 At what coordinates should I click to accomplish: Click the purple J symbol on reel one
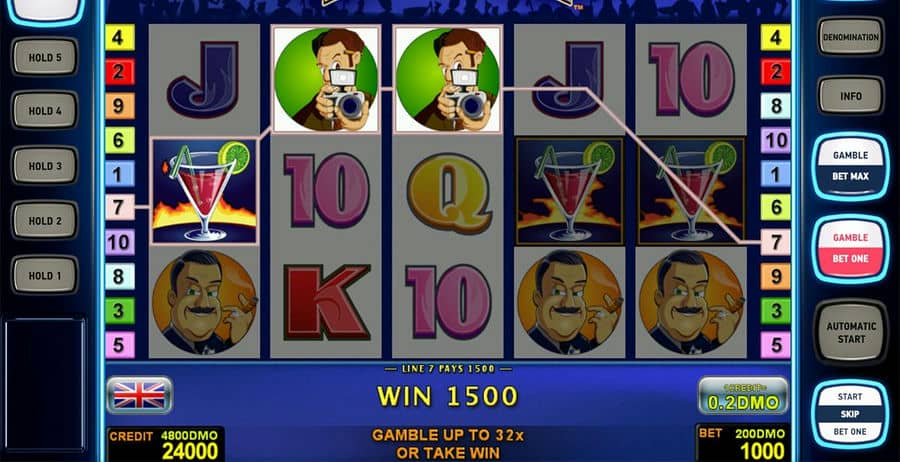(x=204, y=79)
